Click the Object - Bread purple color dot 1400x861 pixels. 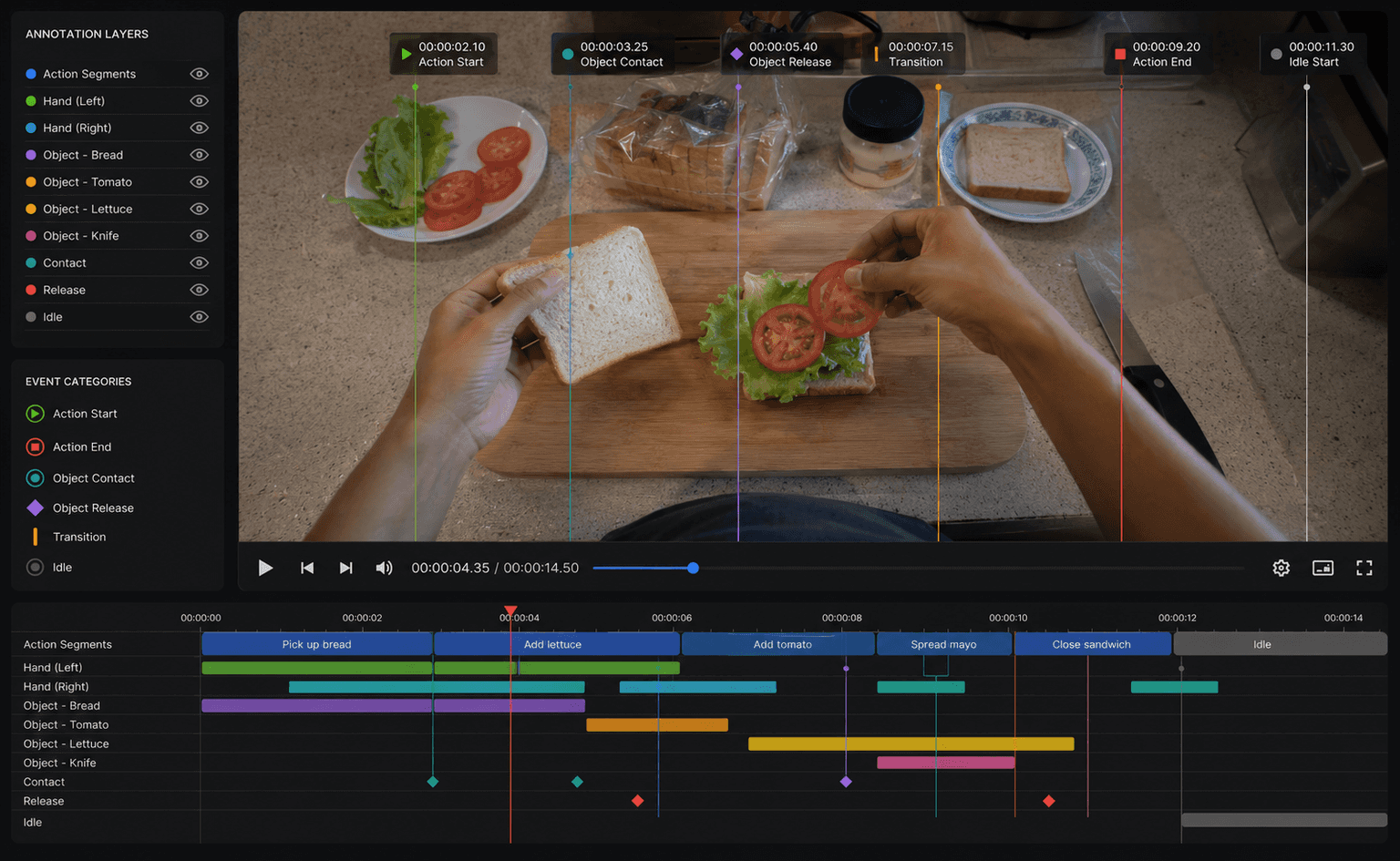pyautogui.click(x=31, y=155)
